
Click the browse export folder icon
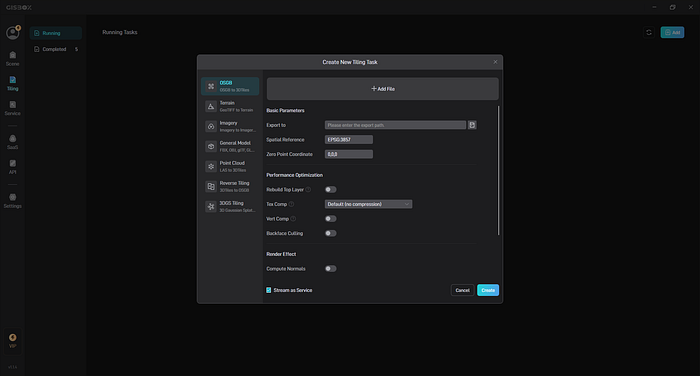point(472,125)
